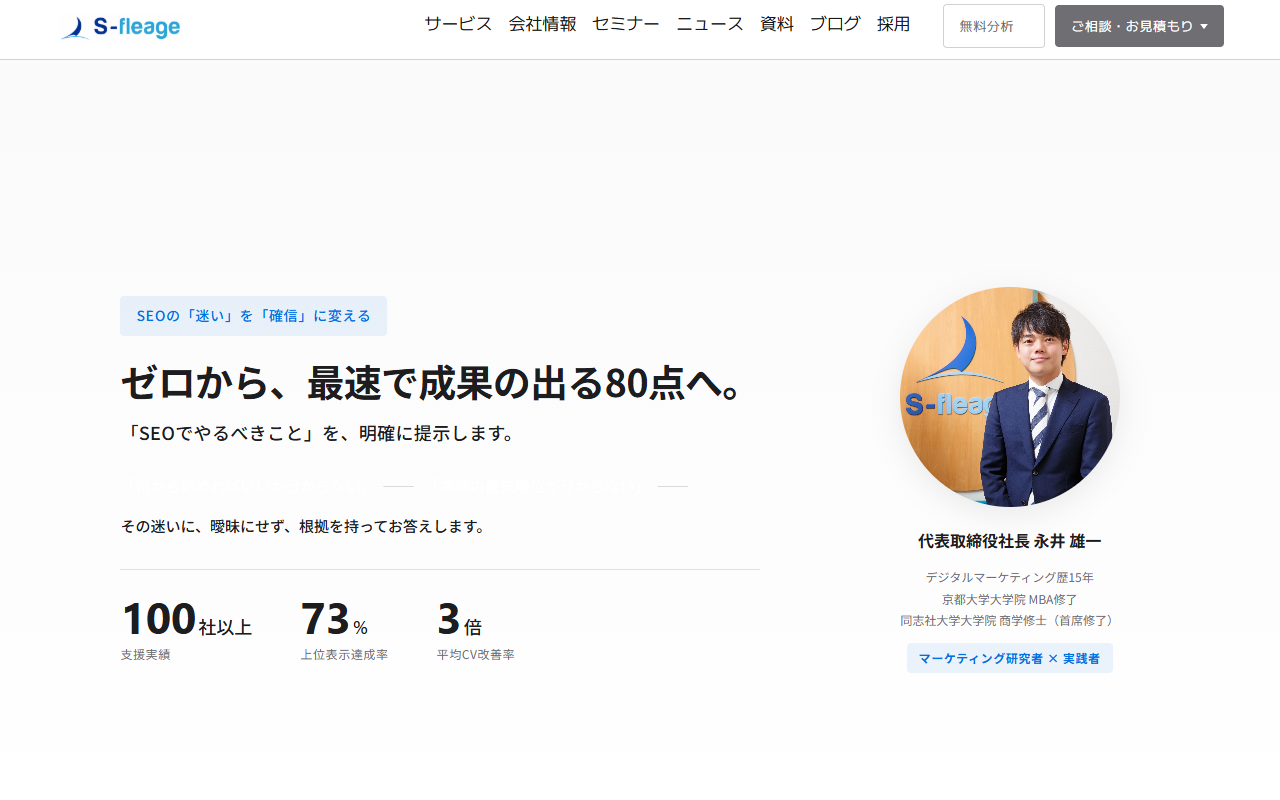Click the ゼロから、最速で成果の出る80点へ headline

click(x=431, y=383)
